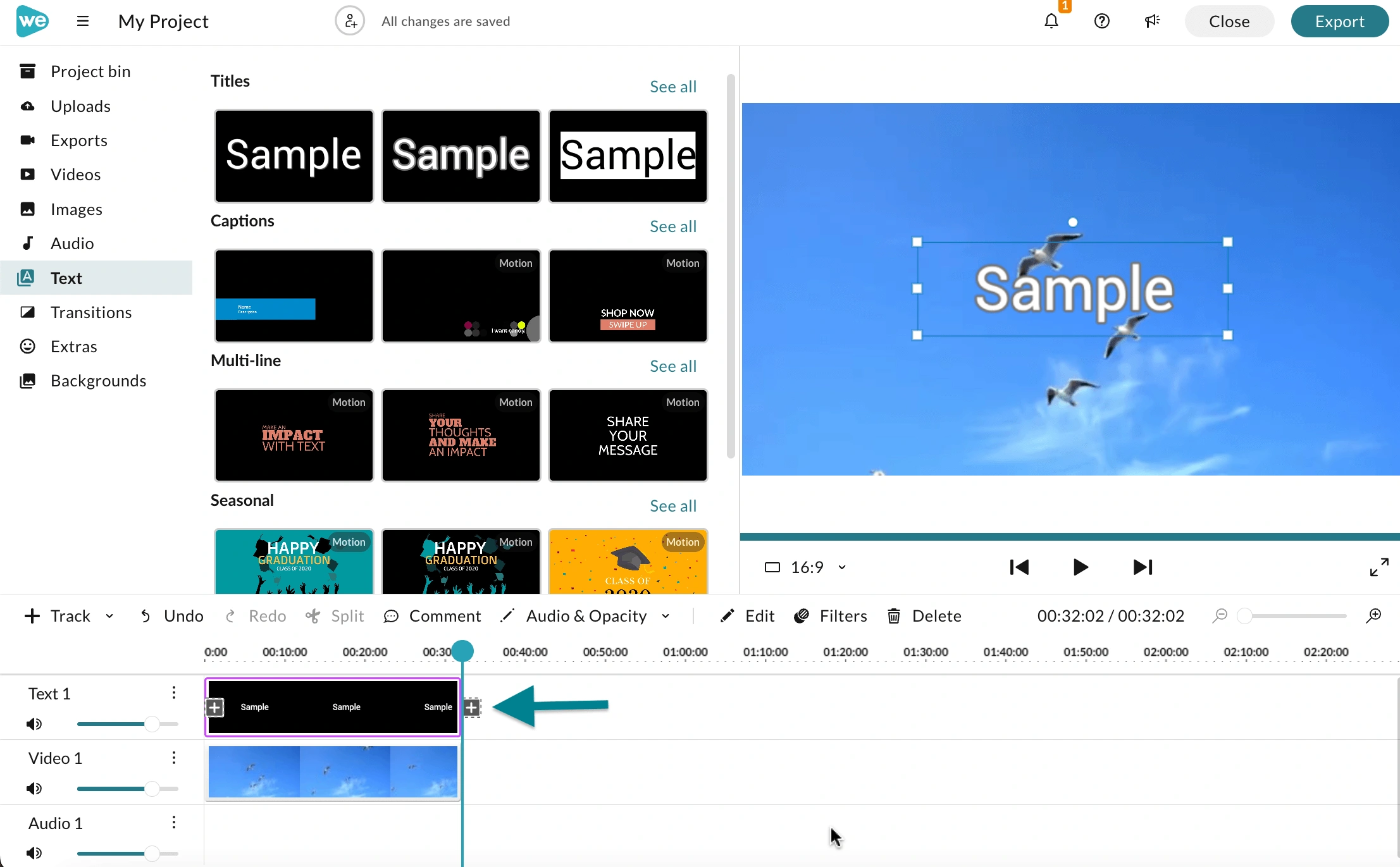Select the first plain Sample title

pos(294,156)
